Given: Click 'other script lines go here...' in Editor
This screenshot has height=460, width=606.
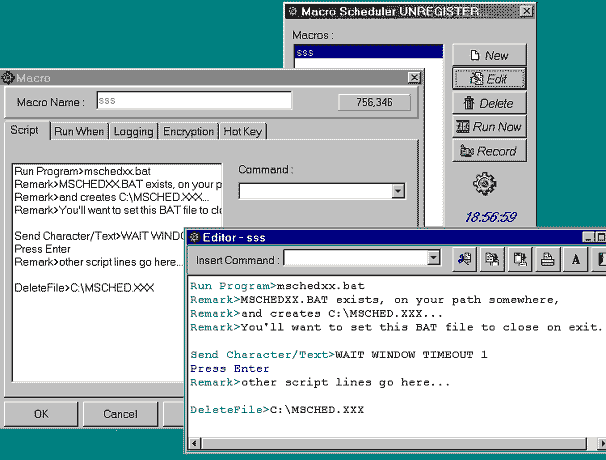Looking at the screenshot, I should pos(320,383).
